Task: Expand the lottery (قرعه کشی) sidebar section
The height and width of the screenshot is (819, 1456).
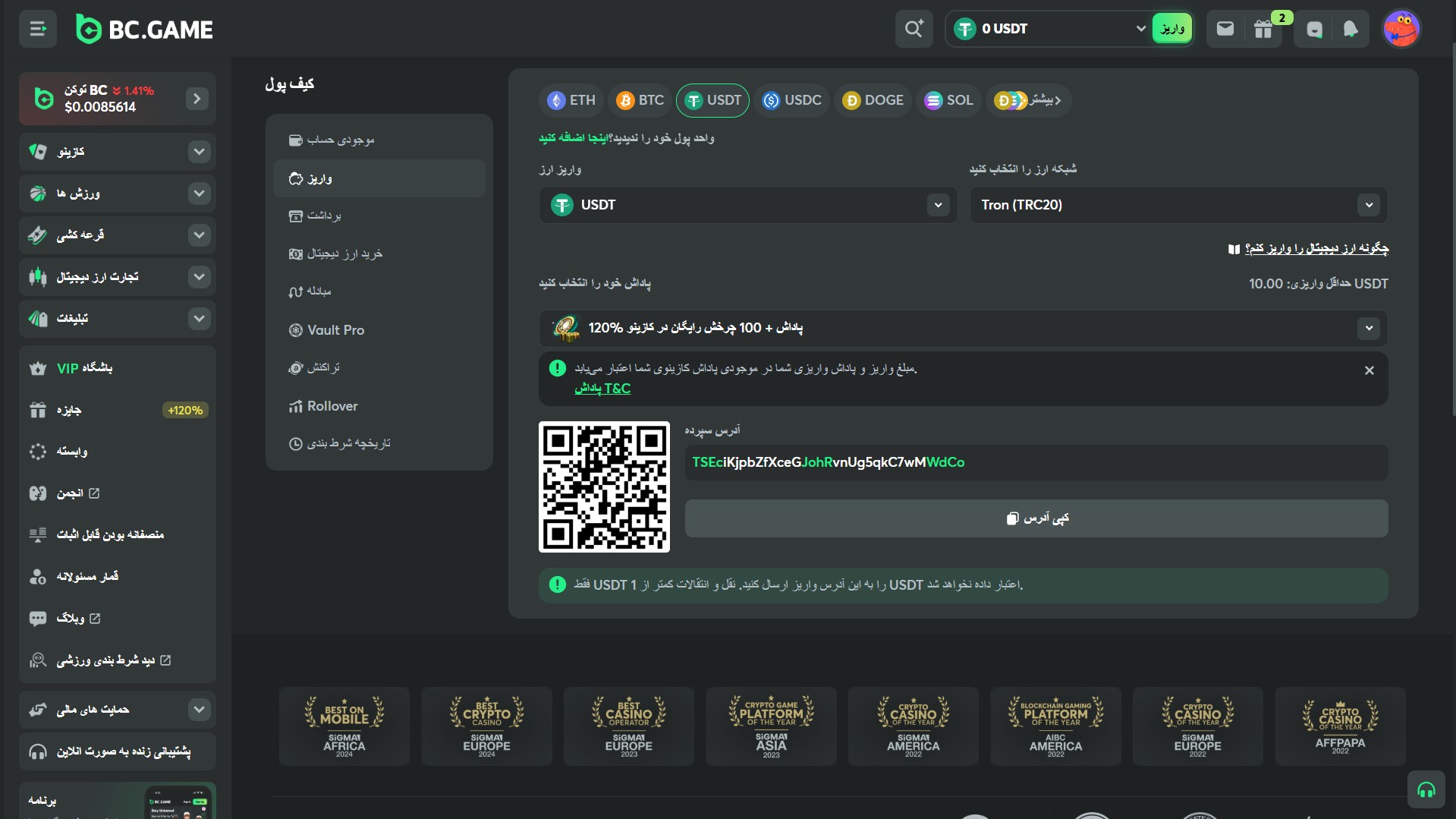Action: click(x=118, y=235)
